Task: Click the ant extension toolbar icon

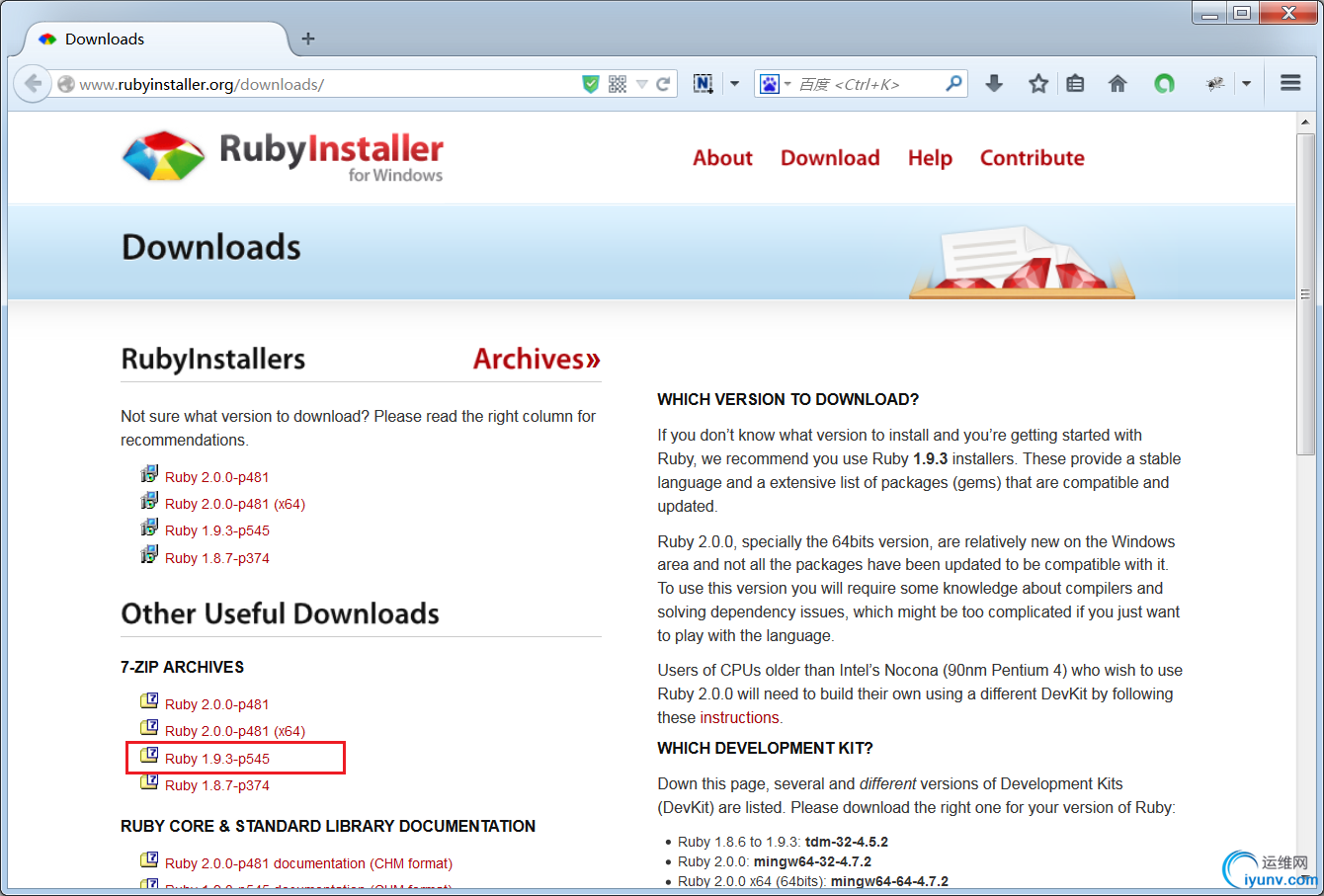Action: [x=1214, y=84]
